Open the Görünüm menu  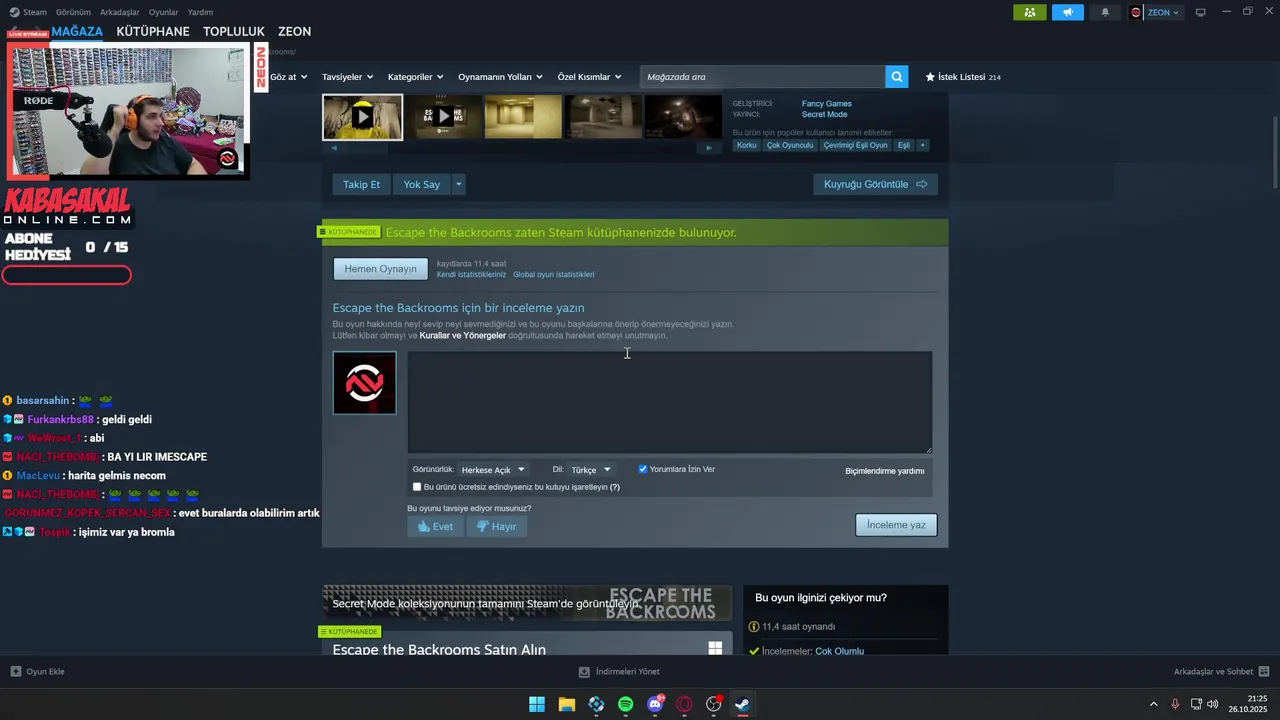[73, 12]
